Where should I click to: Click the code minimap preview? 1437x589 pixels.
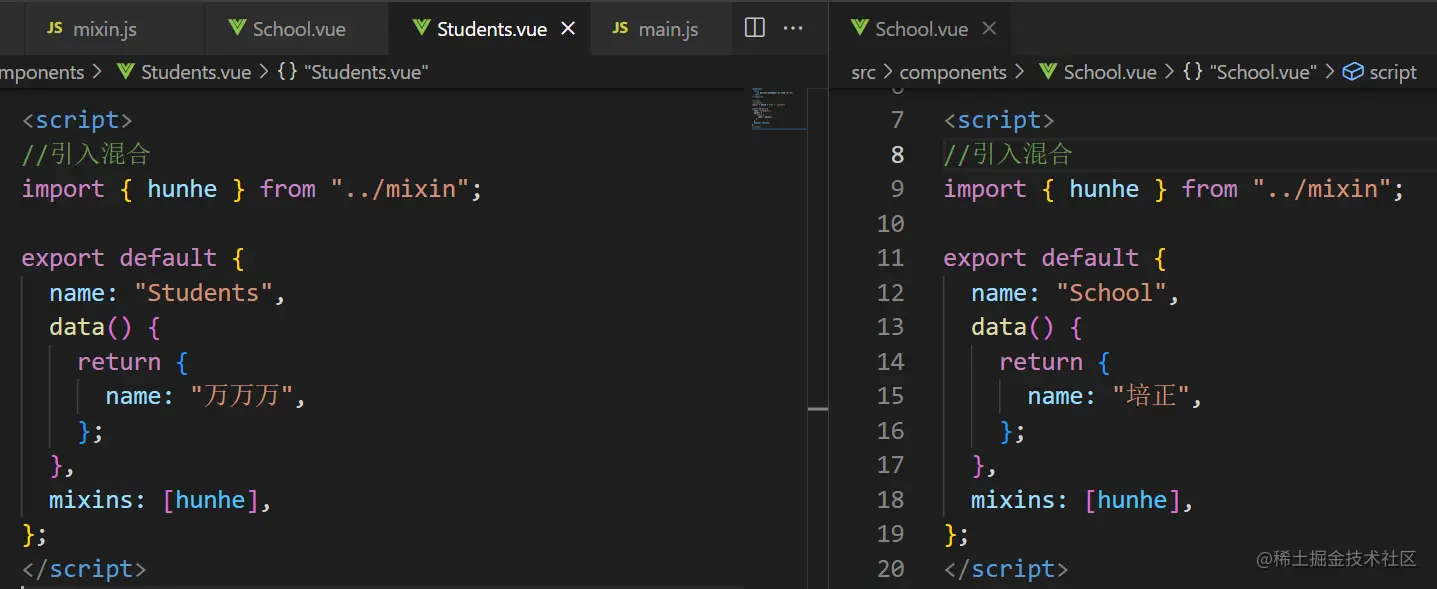pos(778,108)
